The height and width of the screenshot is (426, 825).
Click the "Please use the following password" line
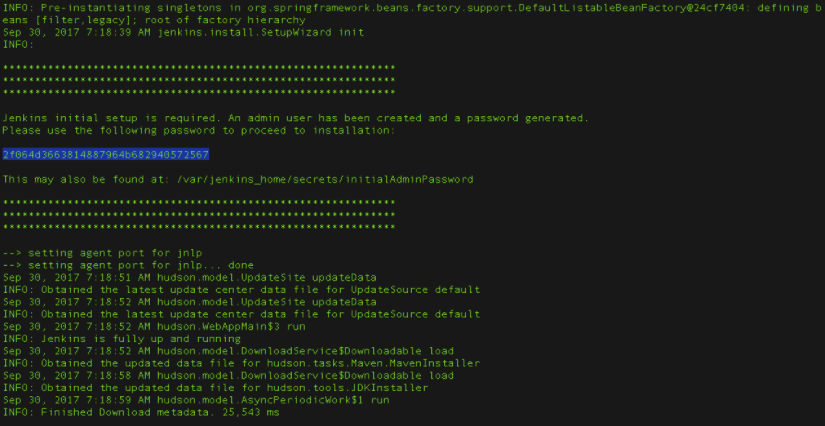[x=198, y=130]
